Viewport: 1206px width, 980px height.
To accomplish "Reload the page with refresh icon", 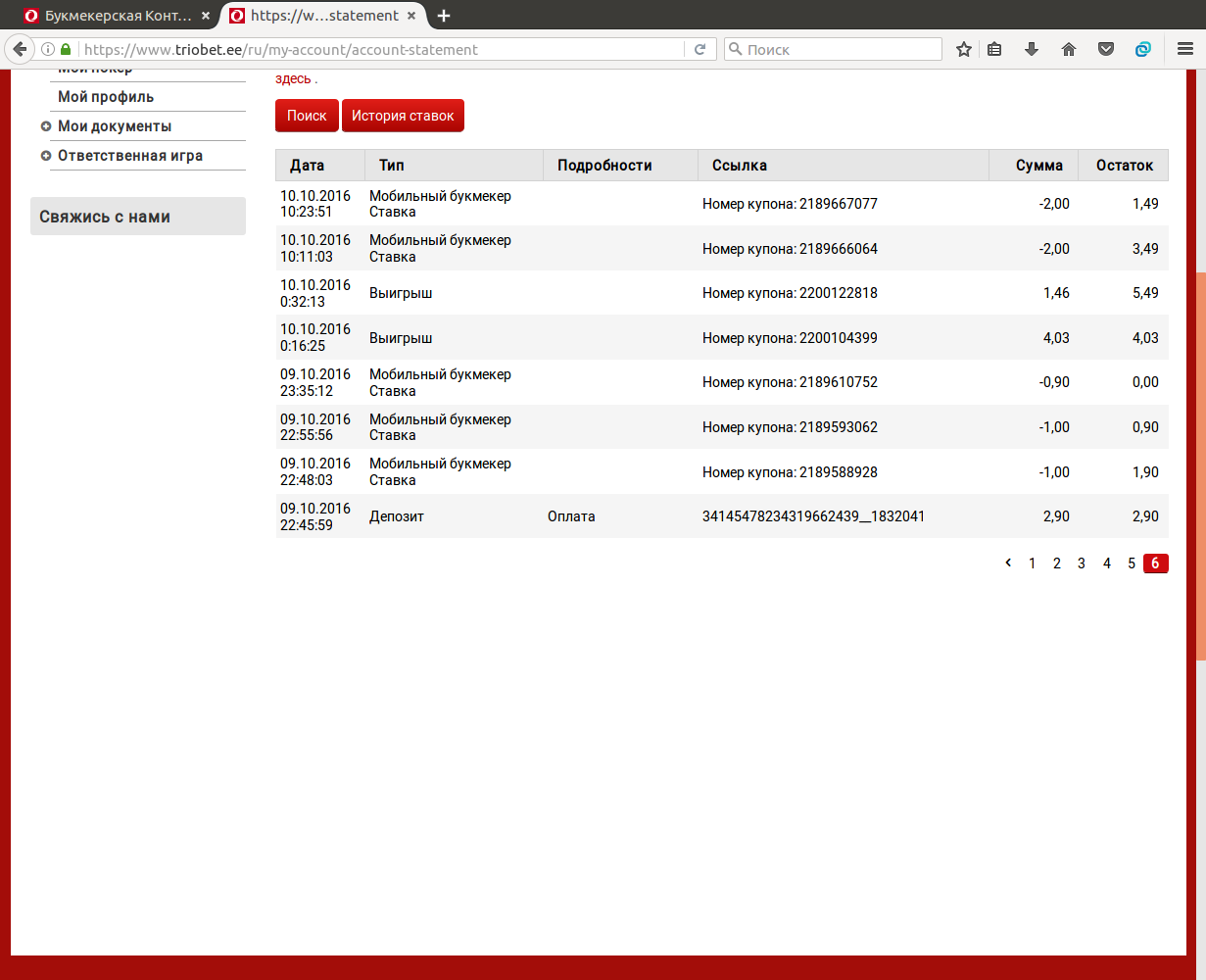I will coord(700,49).
